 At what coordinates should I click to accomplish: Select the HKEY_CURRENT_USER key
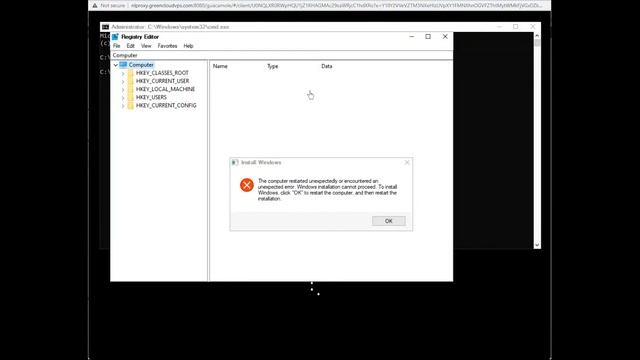point(162,81)
